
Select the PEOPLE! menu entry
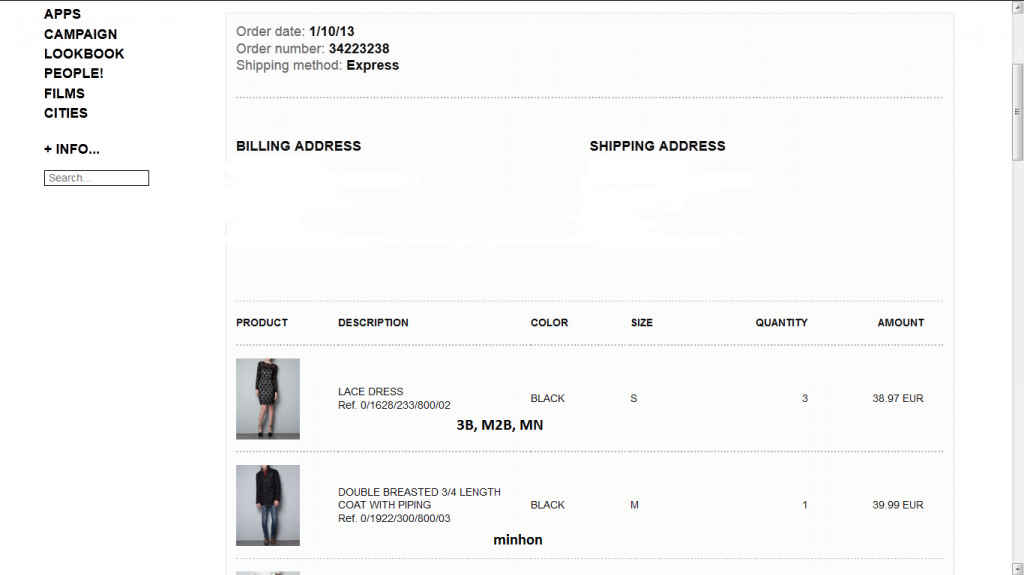73,74
